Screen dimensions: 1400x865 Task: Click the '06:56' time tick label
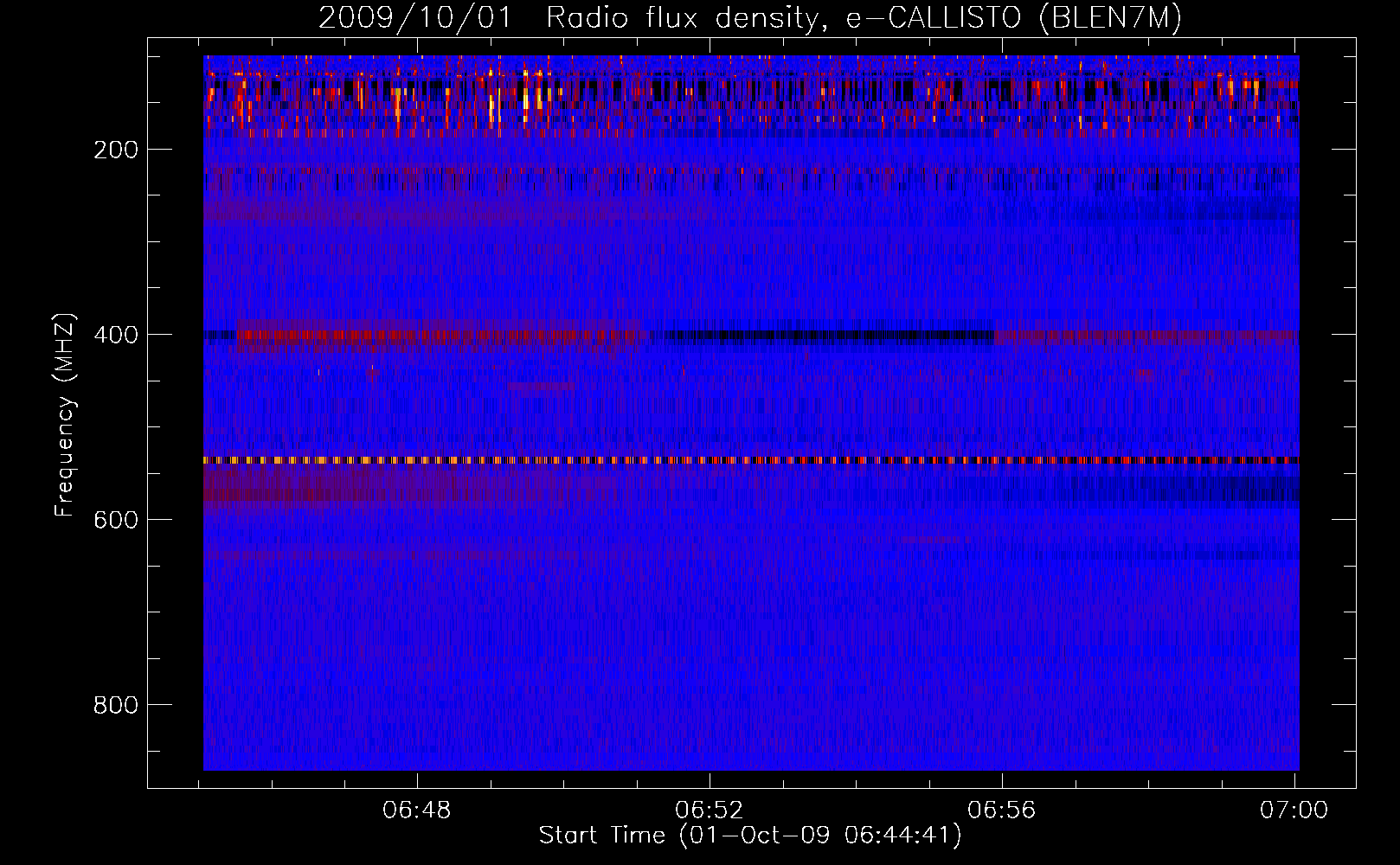click(1002, 810)
